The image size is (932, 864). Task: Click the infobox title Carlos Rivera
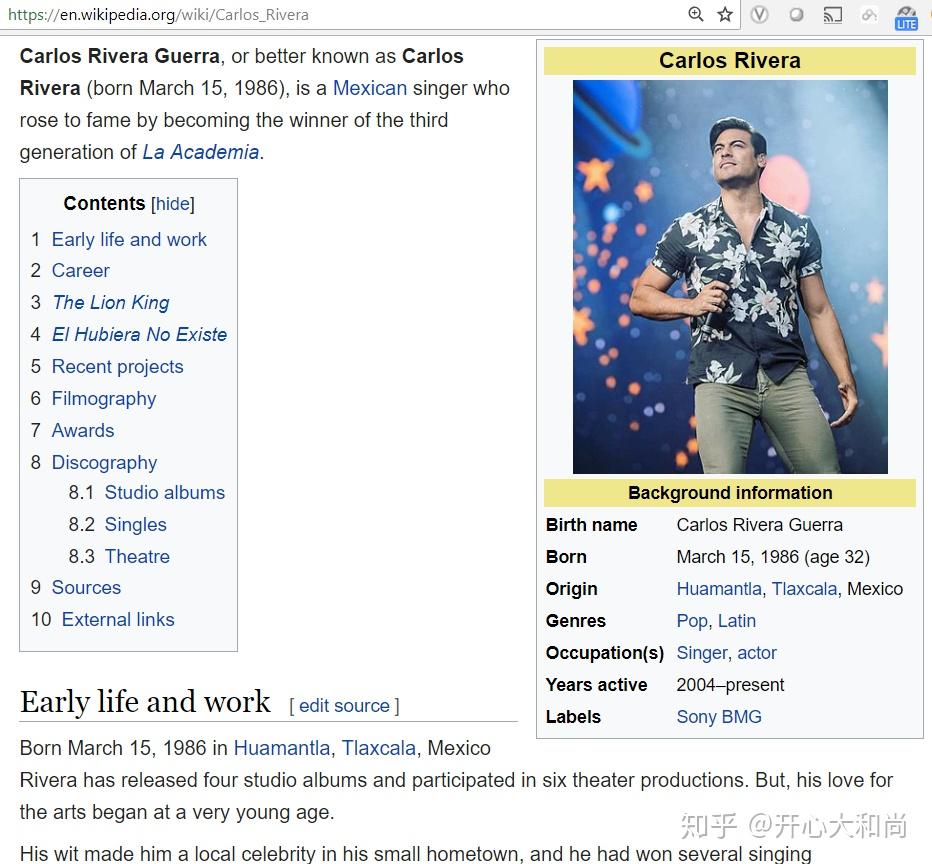click(x=730, y=61)
